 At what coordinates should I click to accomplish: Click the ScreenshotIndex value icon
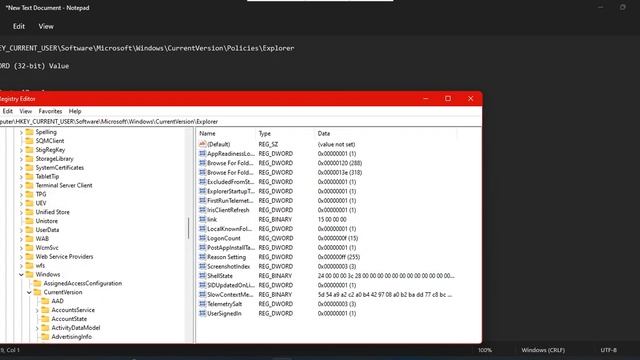(202, 266)
